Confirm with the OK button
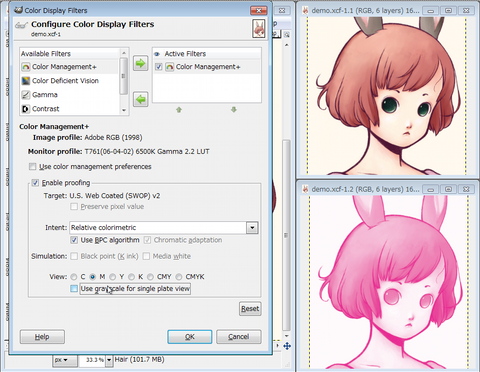 tap(190, 337)
